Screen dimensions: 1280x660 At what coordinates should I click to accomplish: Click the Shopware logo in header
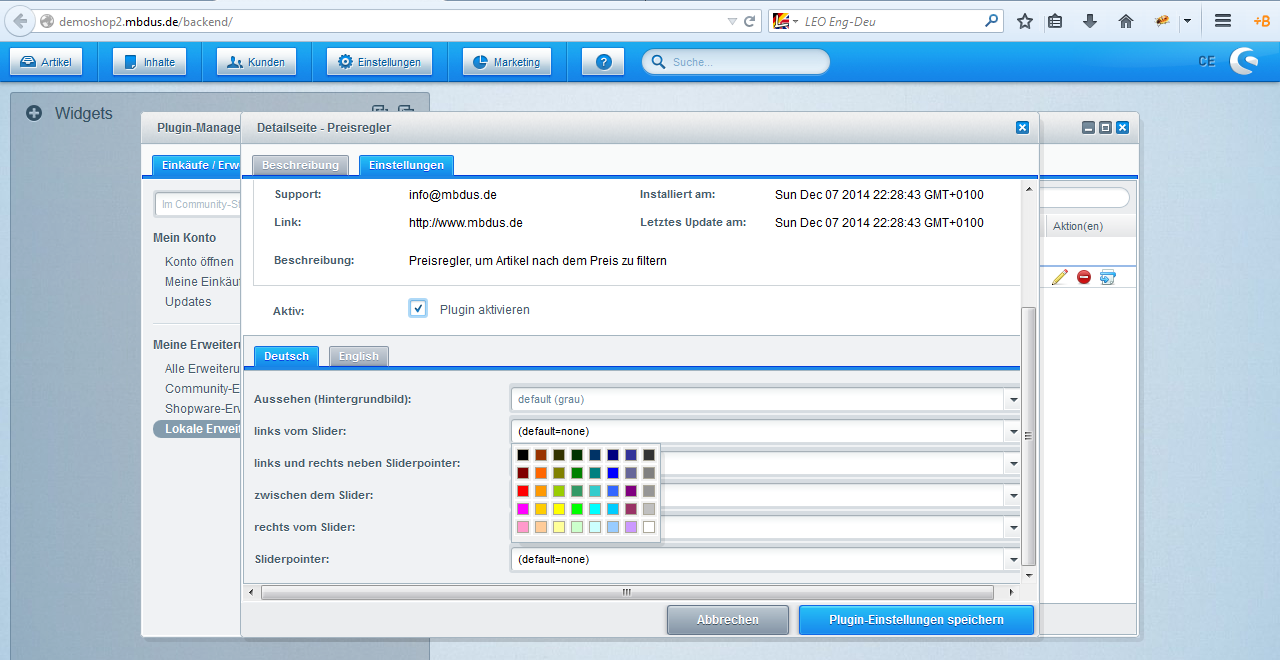pos(1244,62)
